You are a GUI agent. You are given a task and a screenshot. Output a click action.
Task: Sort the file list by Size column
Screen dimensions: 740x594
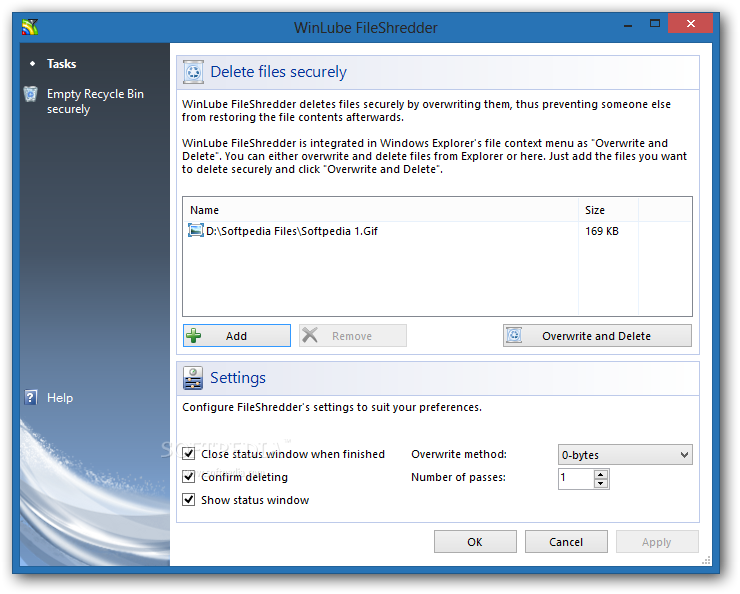(608, 210)
